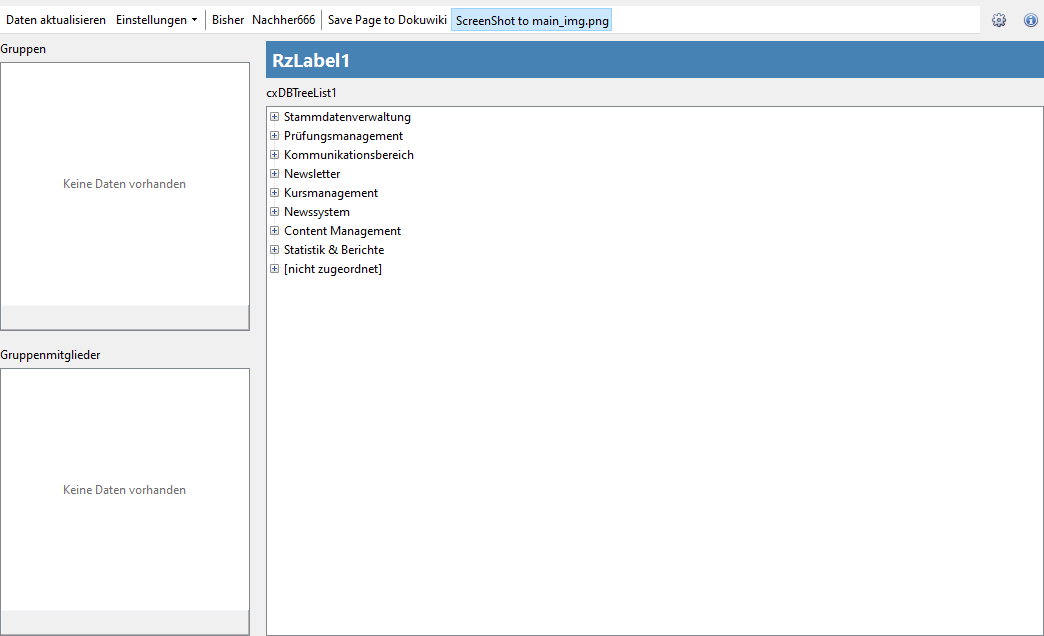Expand the Newsletter tree node
Image resolution: width=1044 pixels, height=636 pixels.
coord(274,174)
